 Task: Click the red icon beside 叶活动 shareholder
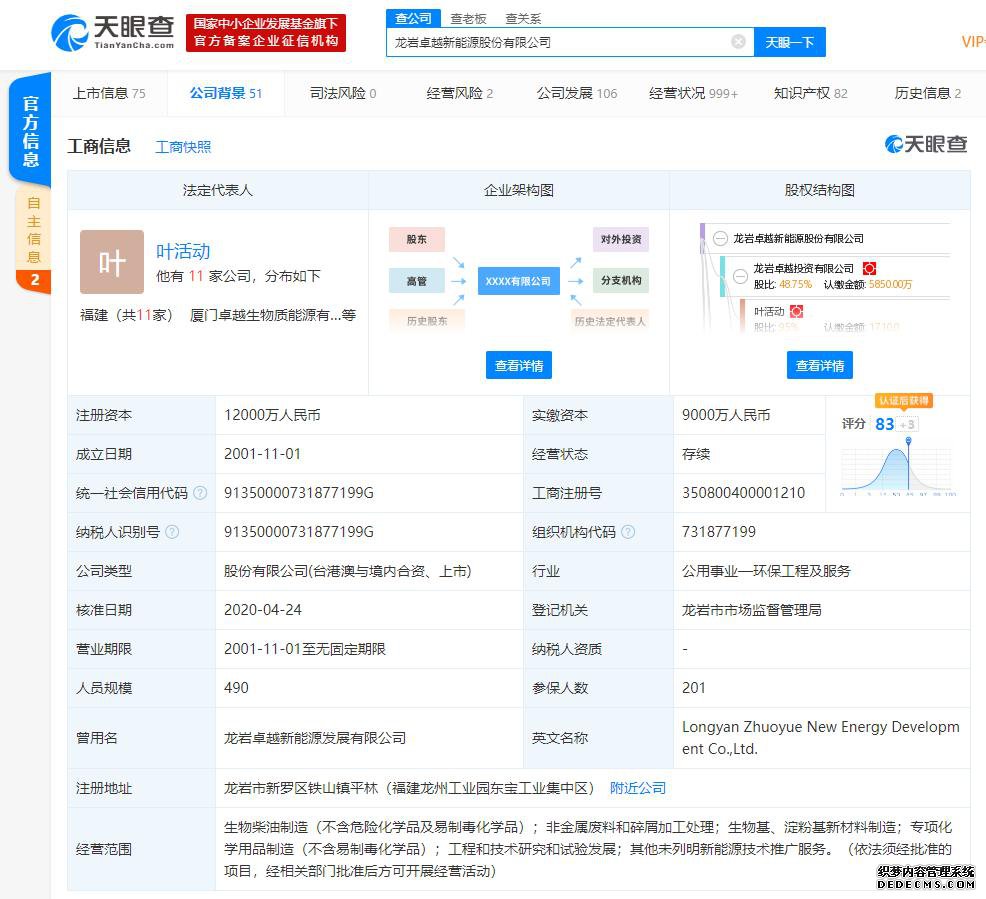pyautogui.click(x=796, y=311)
